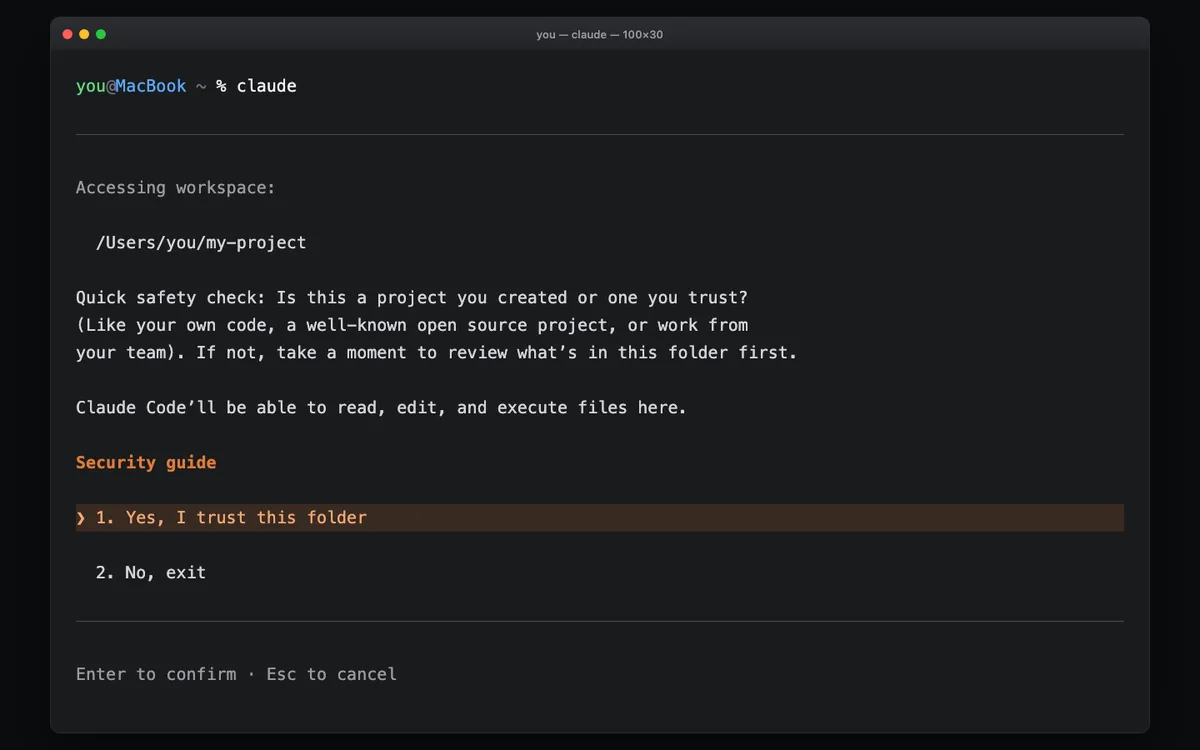Click the 'you@MacBook' prompt text
This screenshot has height=750, width=1200.
pos(131,86)
